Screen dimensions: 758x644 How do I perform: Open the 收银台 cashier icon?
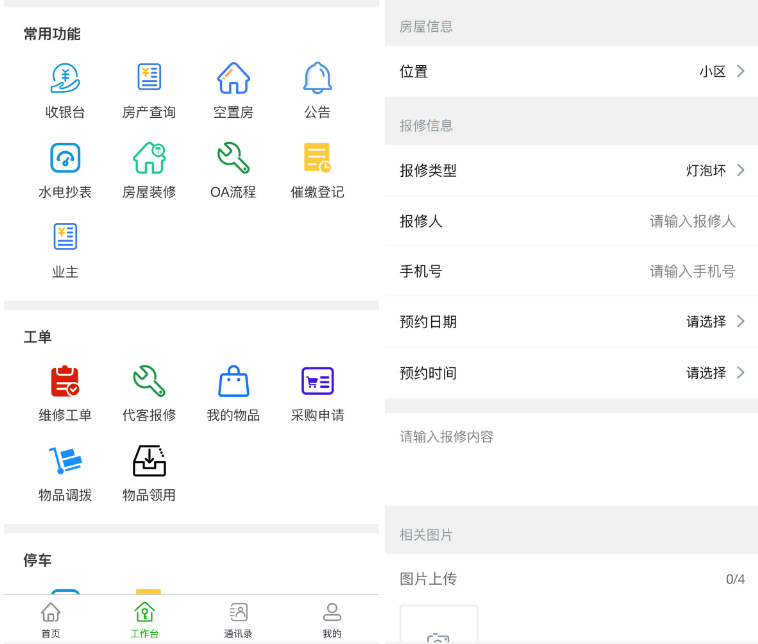65,79
